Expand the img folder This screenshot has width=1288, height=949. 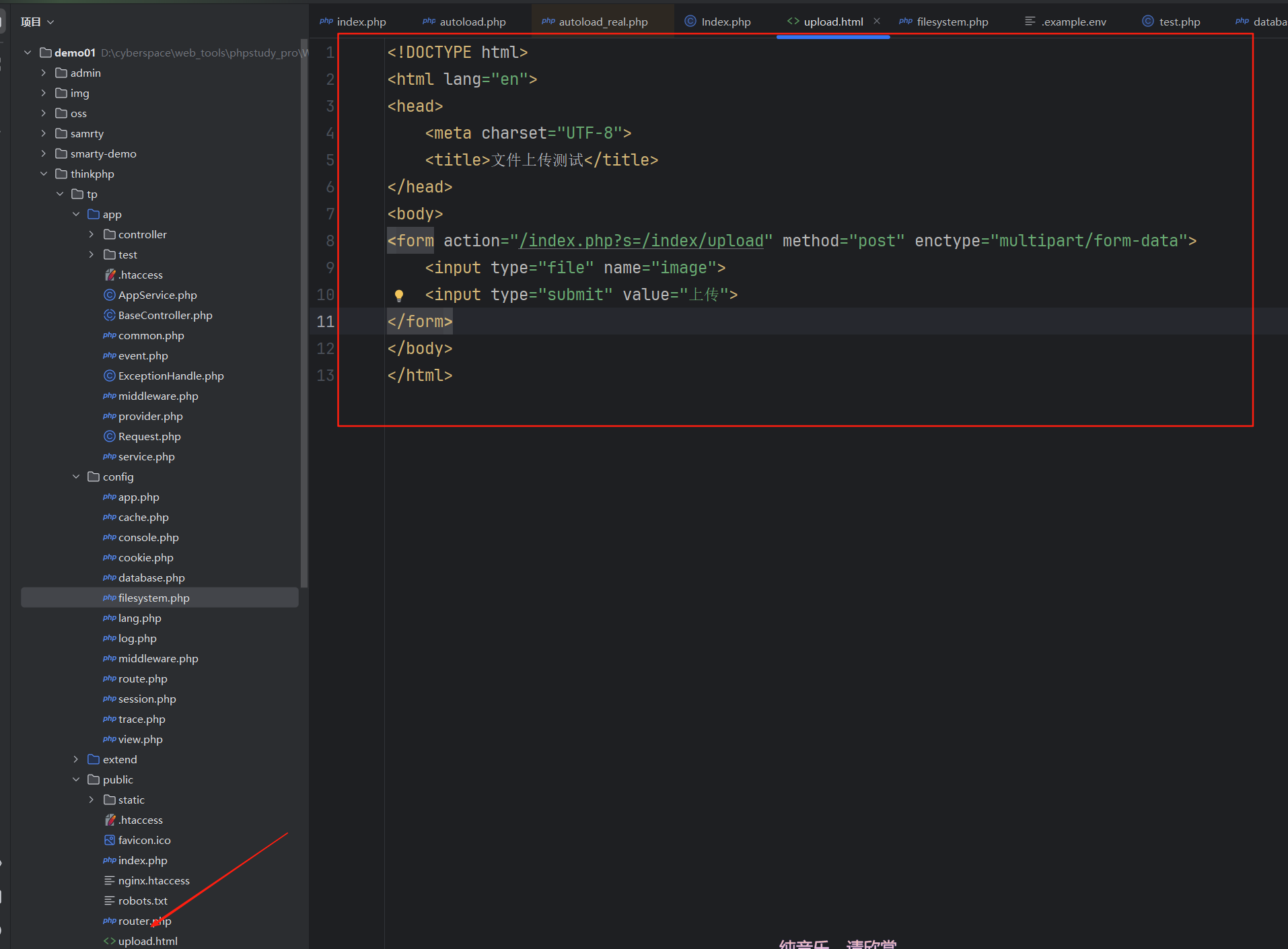(x=44, y=93)
